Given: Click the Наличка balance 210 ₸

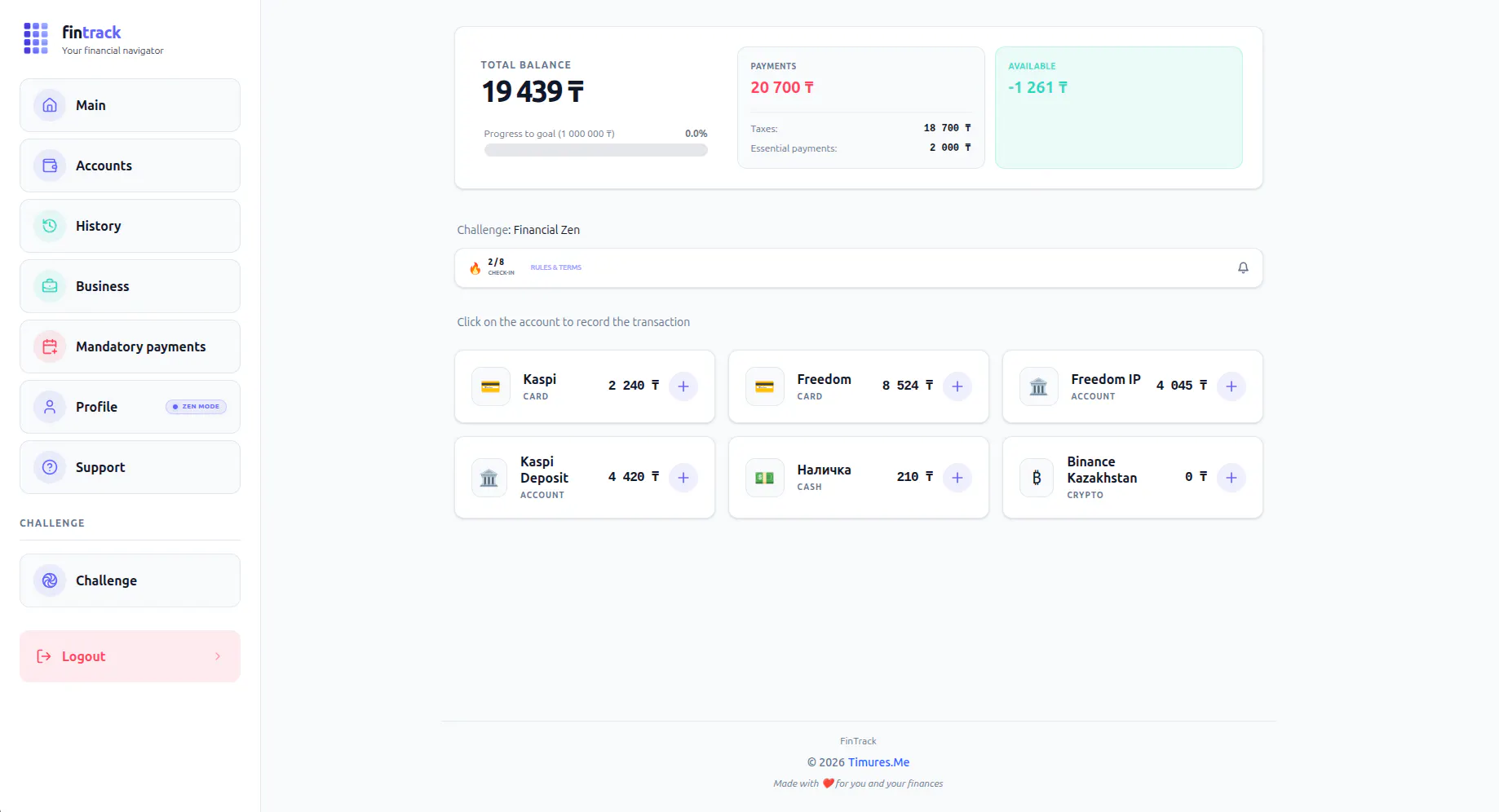Looking at the screenshot, I should point(915,477).
